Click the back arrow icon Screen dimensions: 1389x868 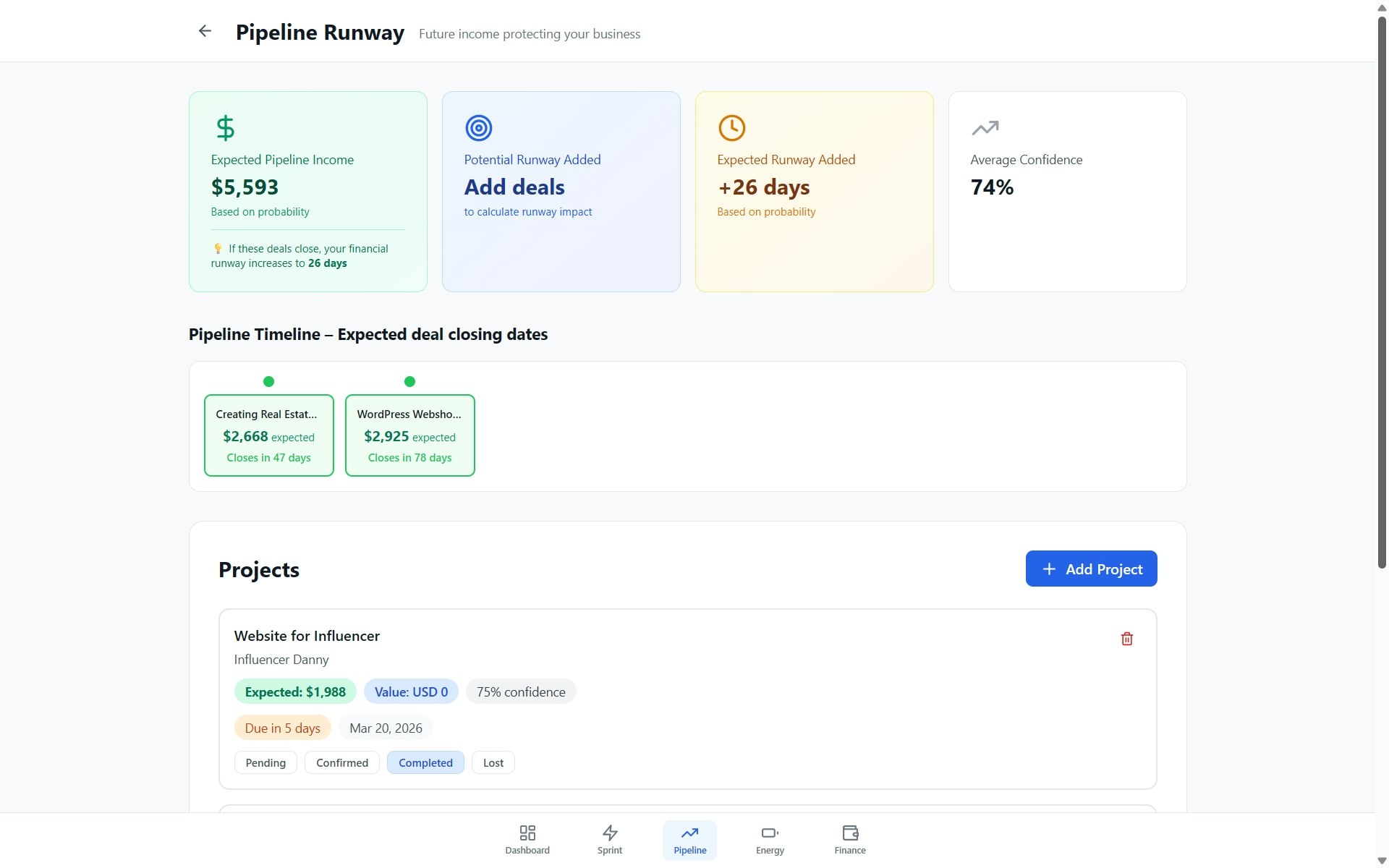(205, 31)
